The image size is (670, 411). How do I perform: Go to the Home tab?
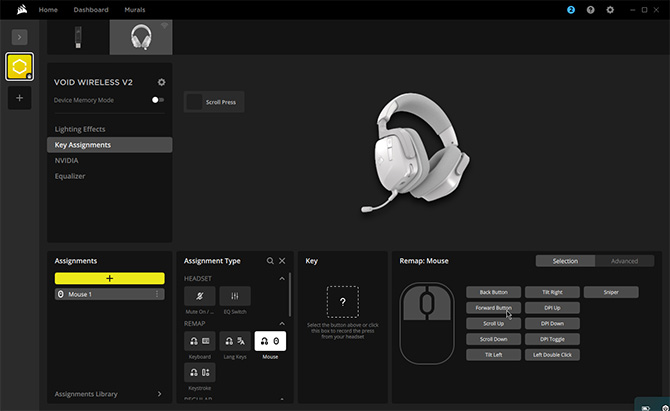[x=48, y=10]
